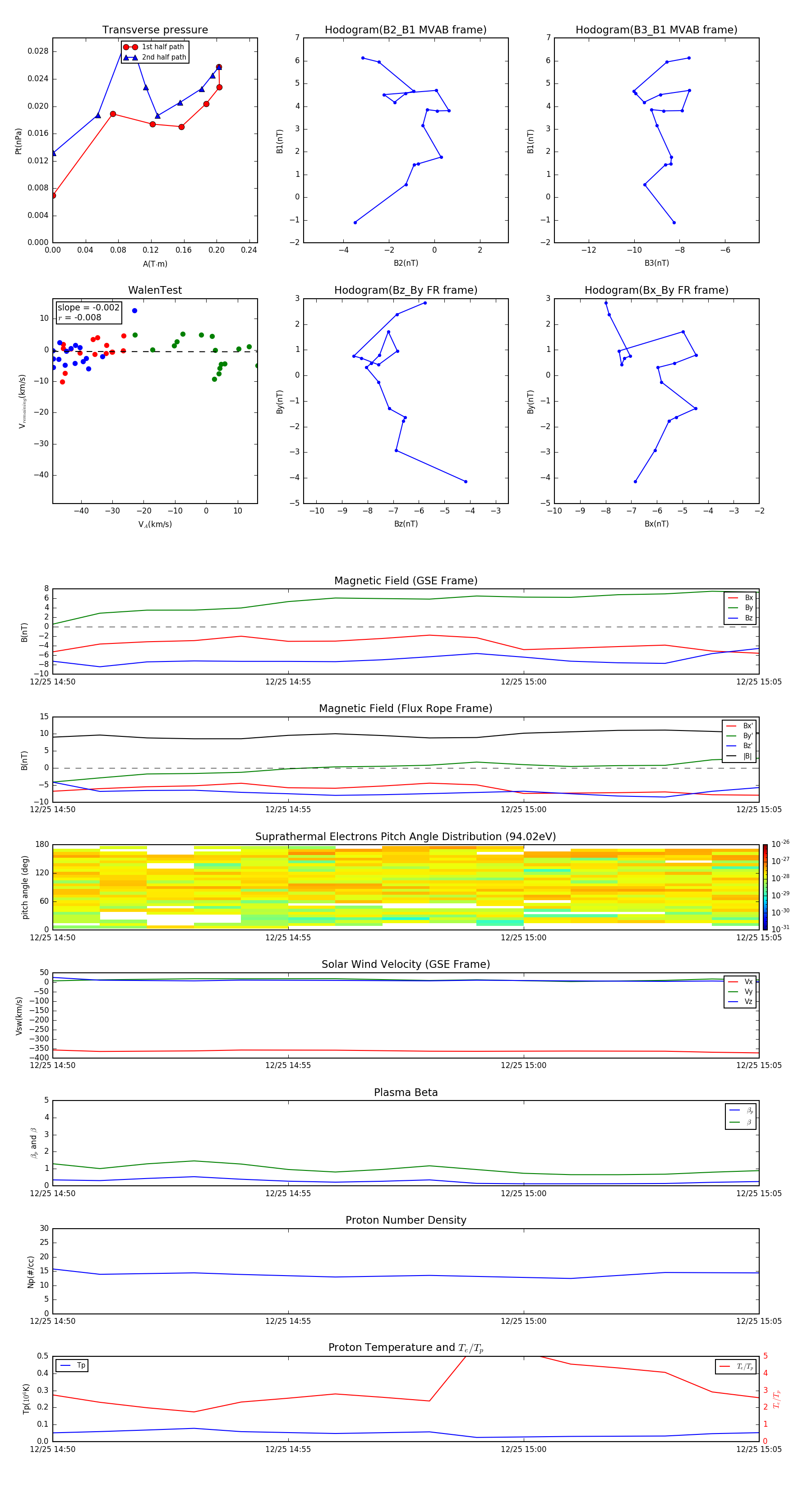Click the Solar Wind Velocity (GSE Frame) title
The image size is (812, 1489).
point(406,965)
